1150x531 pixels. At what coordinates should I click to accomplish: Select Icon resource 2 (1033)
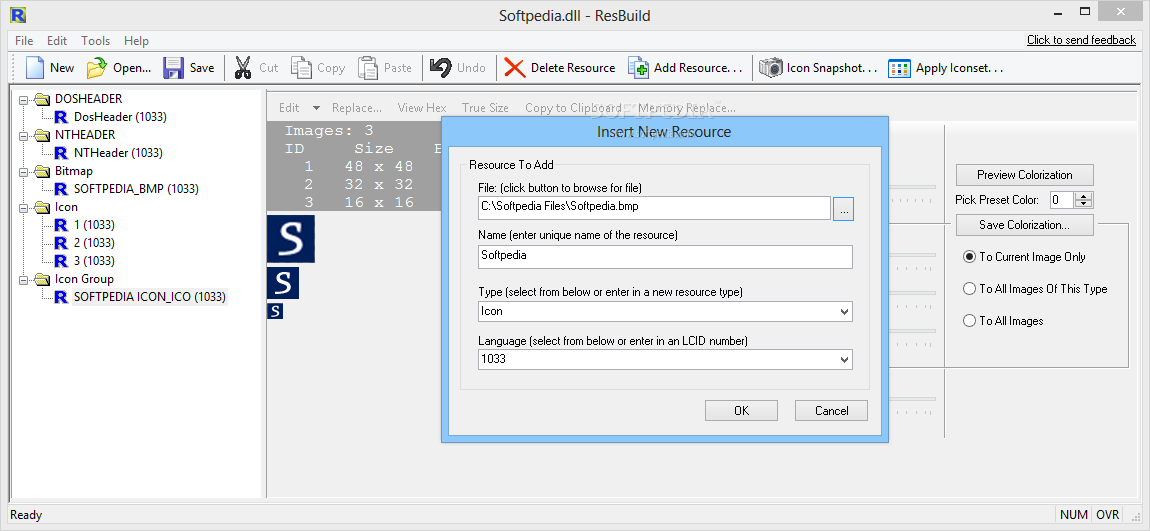94,243
